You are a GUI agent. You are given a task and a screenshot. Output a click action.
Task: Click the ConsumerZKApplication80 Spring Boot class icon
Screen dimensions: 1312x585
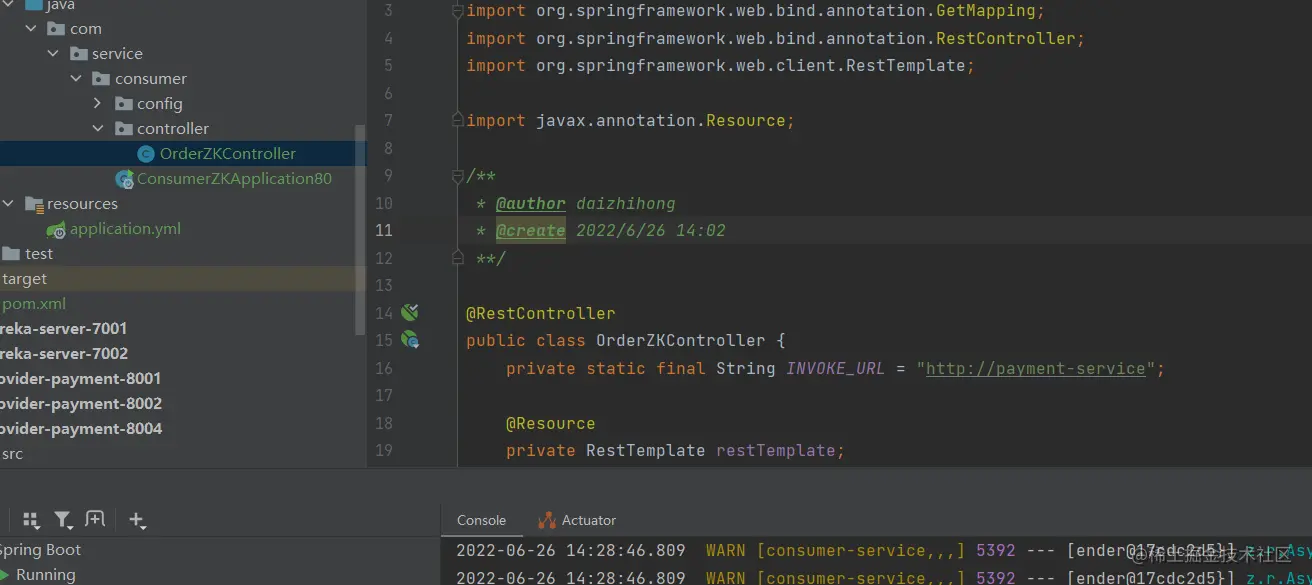(124, 179)
